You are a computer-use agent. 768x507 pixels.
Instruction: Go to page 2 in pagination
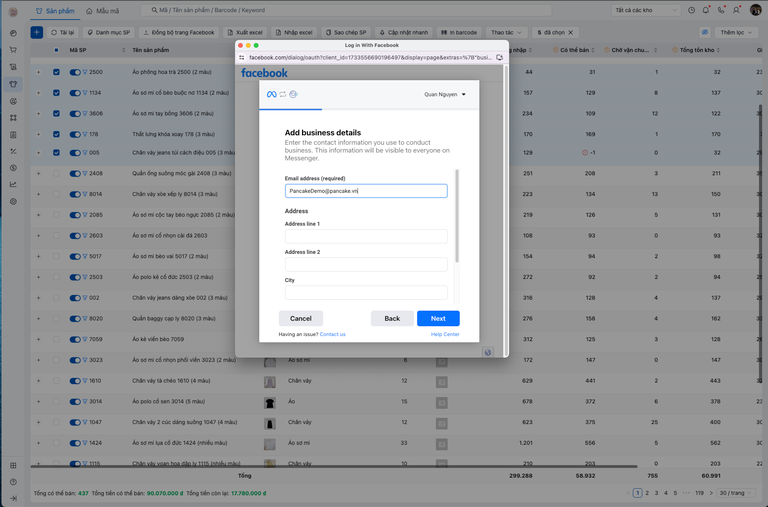point(649,493)
